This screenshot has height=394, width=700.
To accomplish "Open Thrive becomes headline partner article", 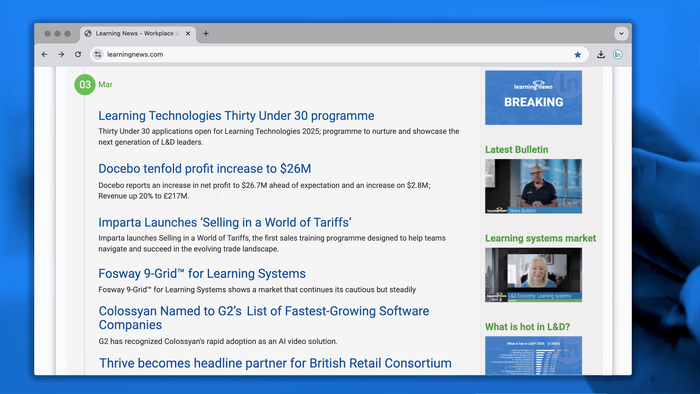I will coord(275,363).
